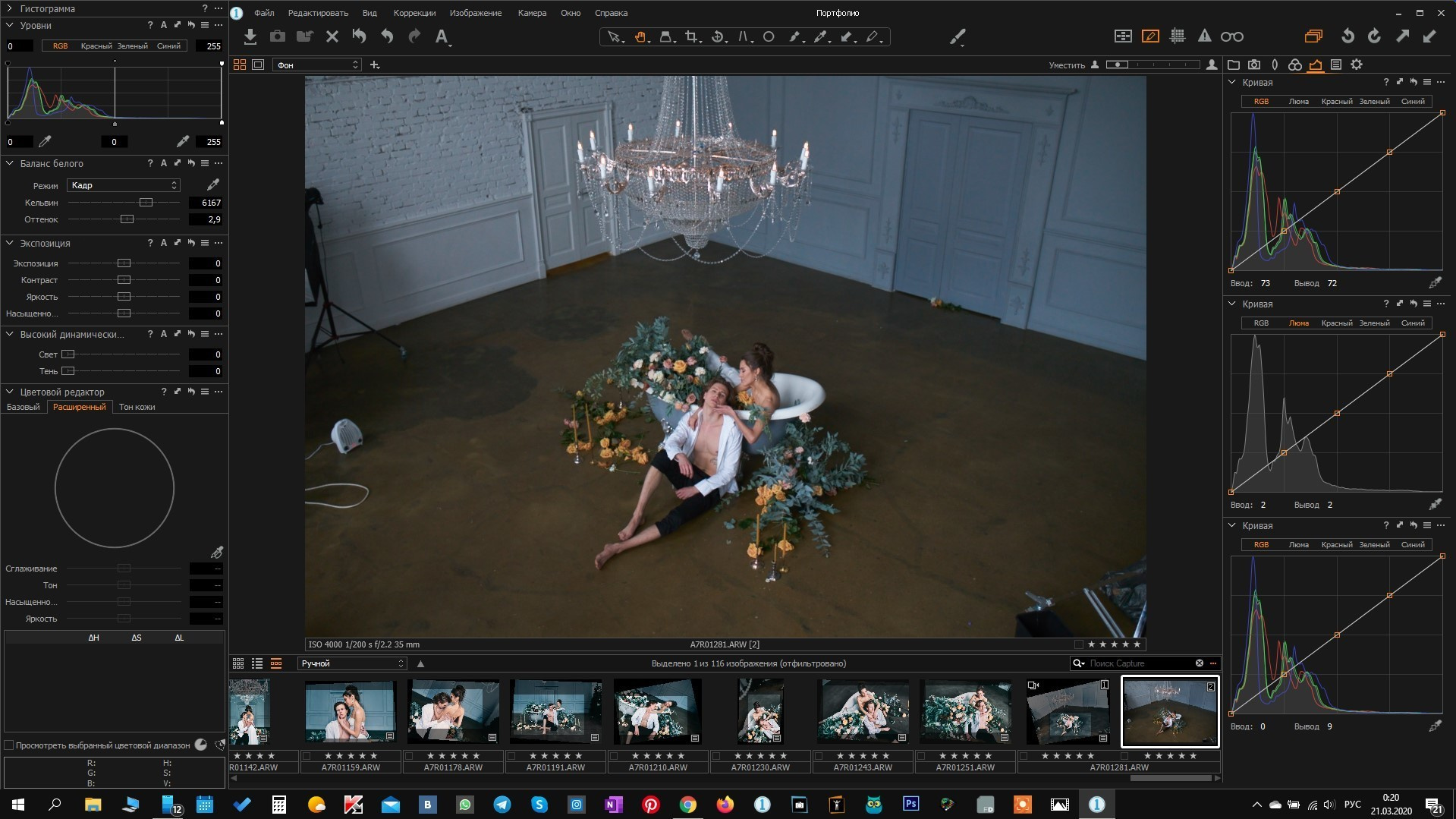This screenshot has width=1456, height=819.
Task: Select the Crop tool in the toolbar
Action: tap(690, 36)
